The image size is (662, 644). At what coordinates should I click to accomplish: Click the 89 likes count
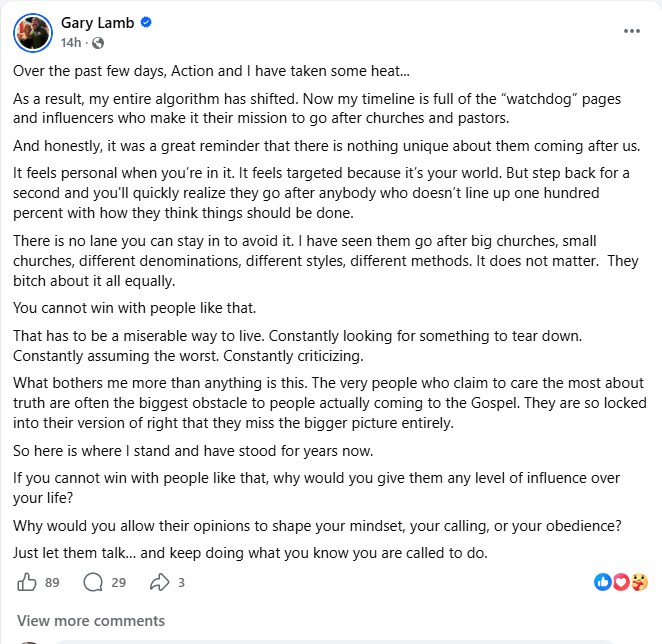click(52, 582)
